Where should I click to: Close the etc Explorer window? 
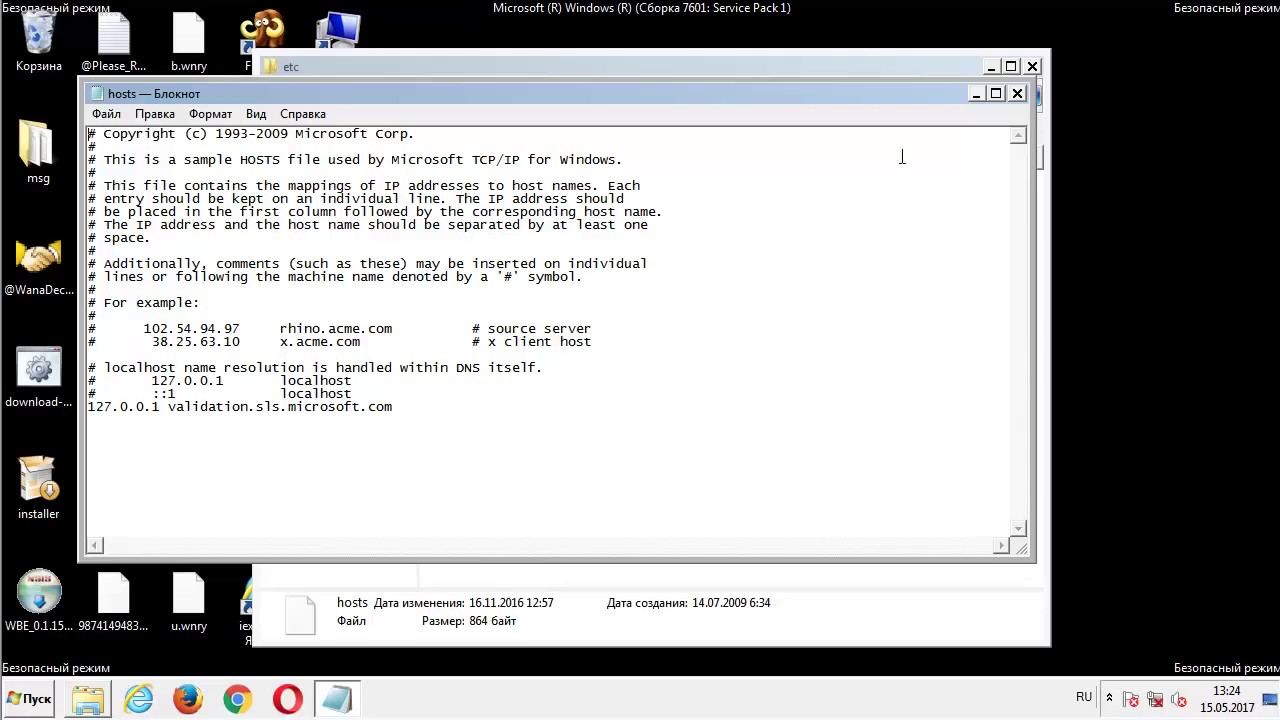(1033, 67)
